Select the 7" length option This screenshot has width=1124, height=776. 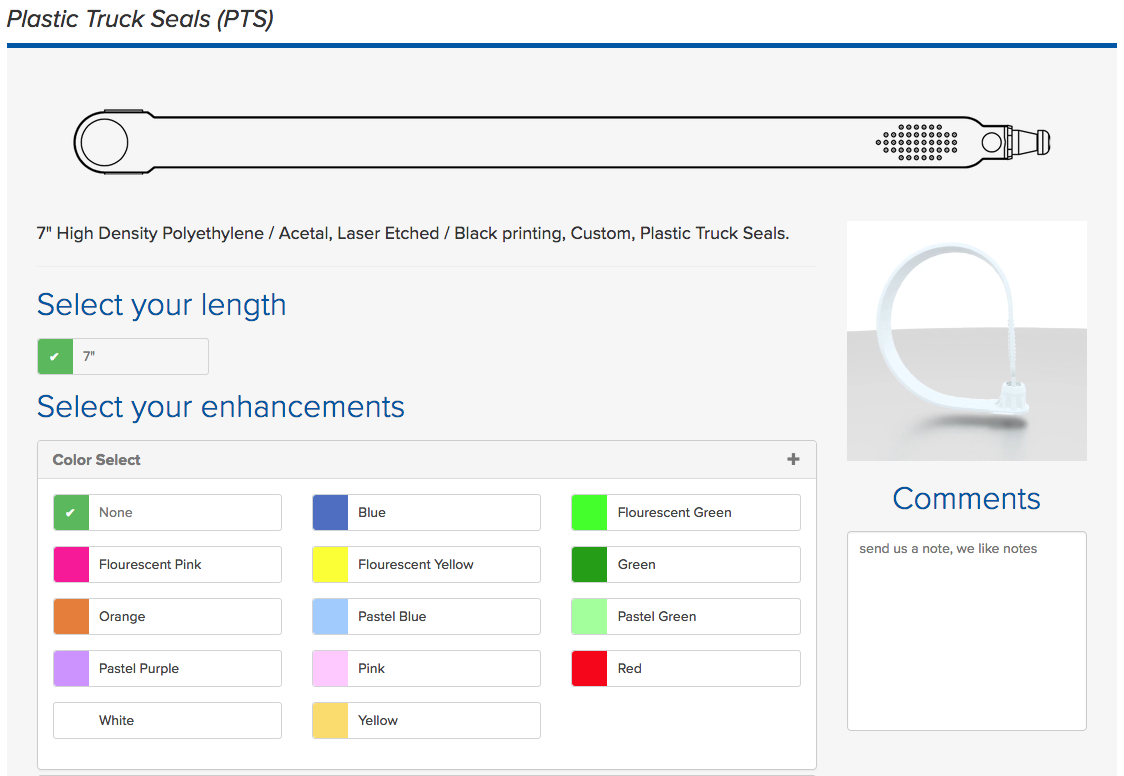[x=123, y=356]
